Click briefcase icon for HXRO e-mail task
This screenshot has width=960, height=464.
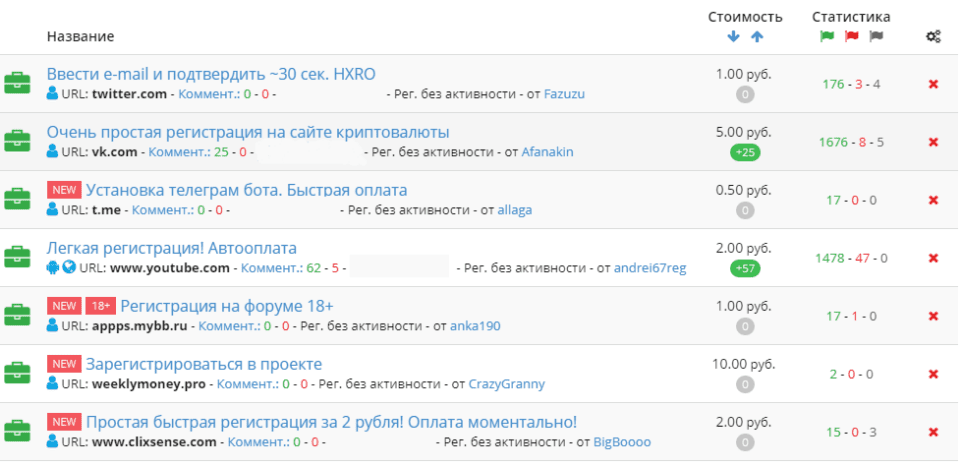(x=17, y=83)
